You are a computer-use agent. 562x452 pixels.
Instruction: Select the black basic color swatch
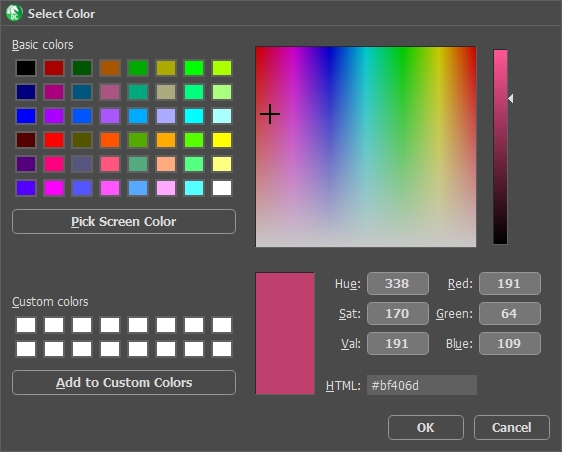26,68
